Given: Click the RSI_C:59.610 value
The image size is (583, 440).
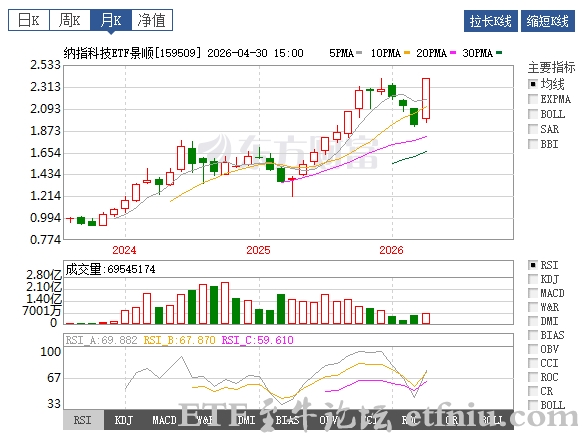Looking at the screenshot, I should [x=257, y=340].
